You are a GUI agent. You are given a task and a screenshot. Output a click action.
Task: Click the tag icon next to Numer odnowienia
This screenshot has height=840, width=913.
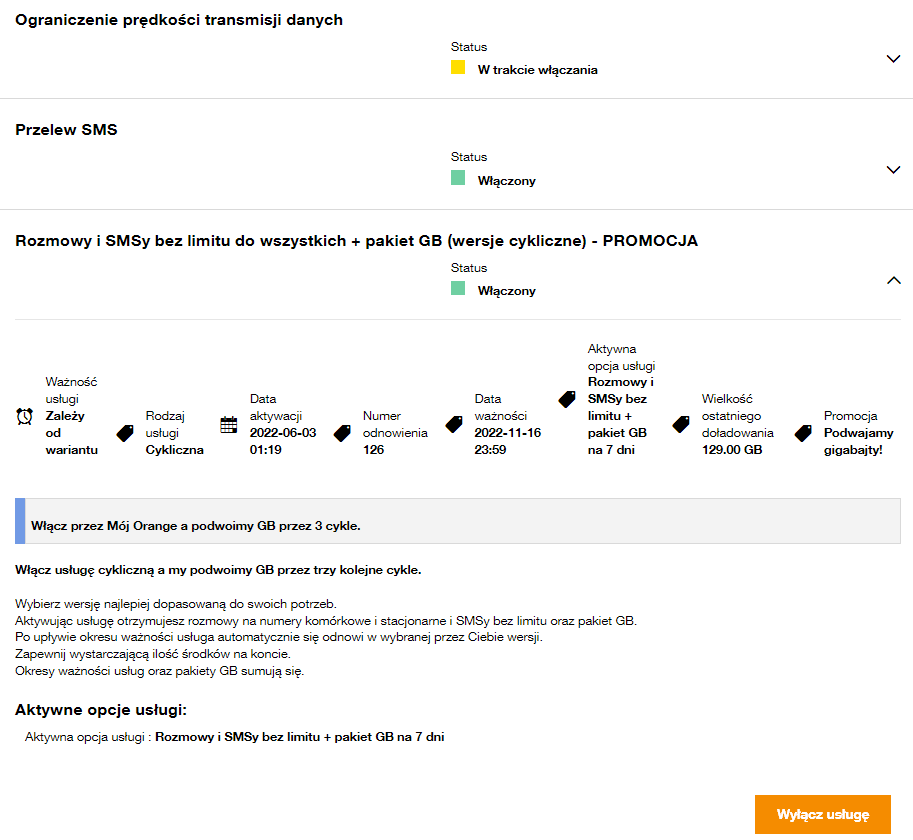coord(342,433)
